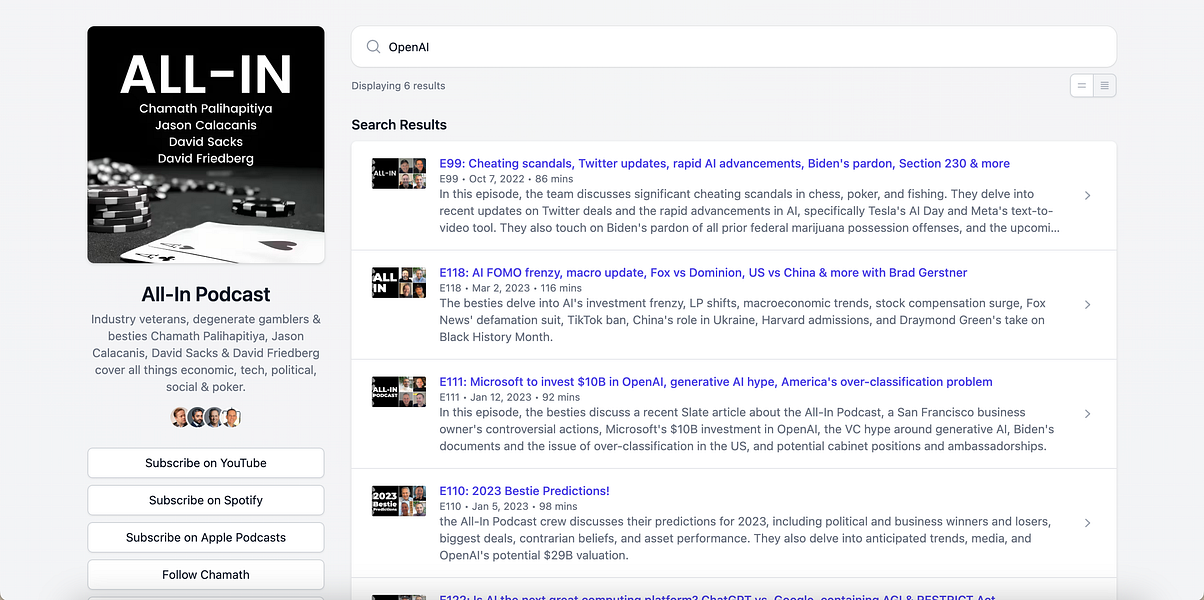
Task: Click Subscribe on Apple Podcasts button
Action: pos(206,537)
